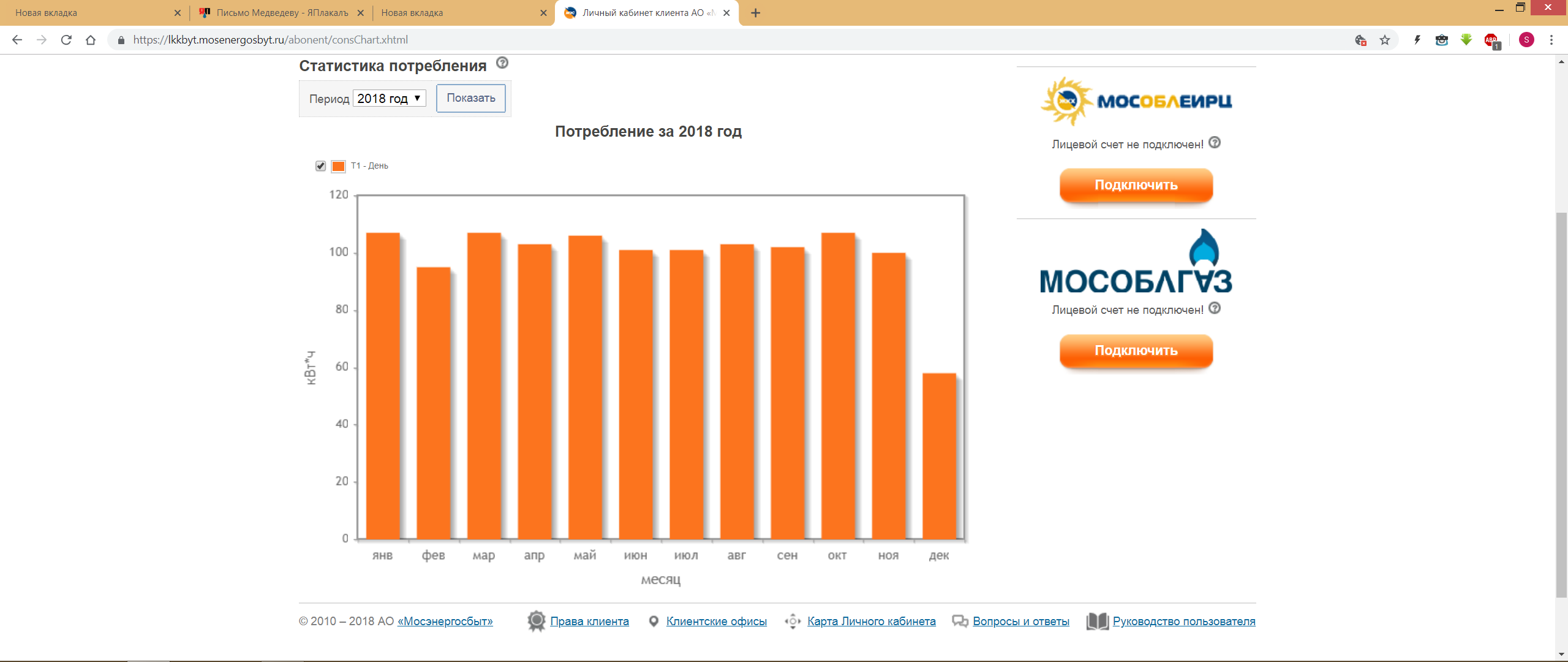
Task: Click help icon beside Статистика потребления
Action: click(x=502, y=63)
